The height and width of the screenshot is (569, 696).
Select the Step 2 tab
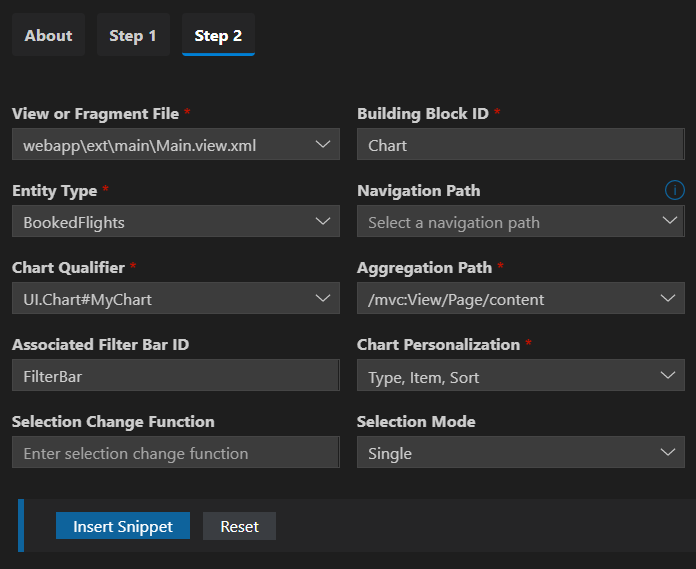point(218,35)
